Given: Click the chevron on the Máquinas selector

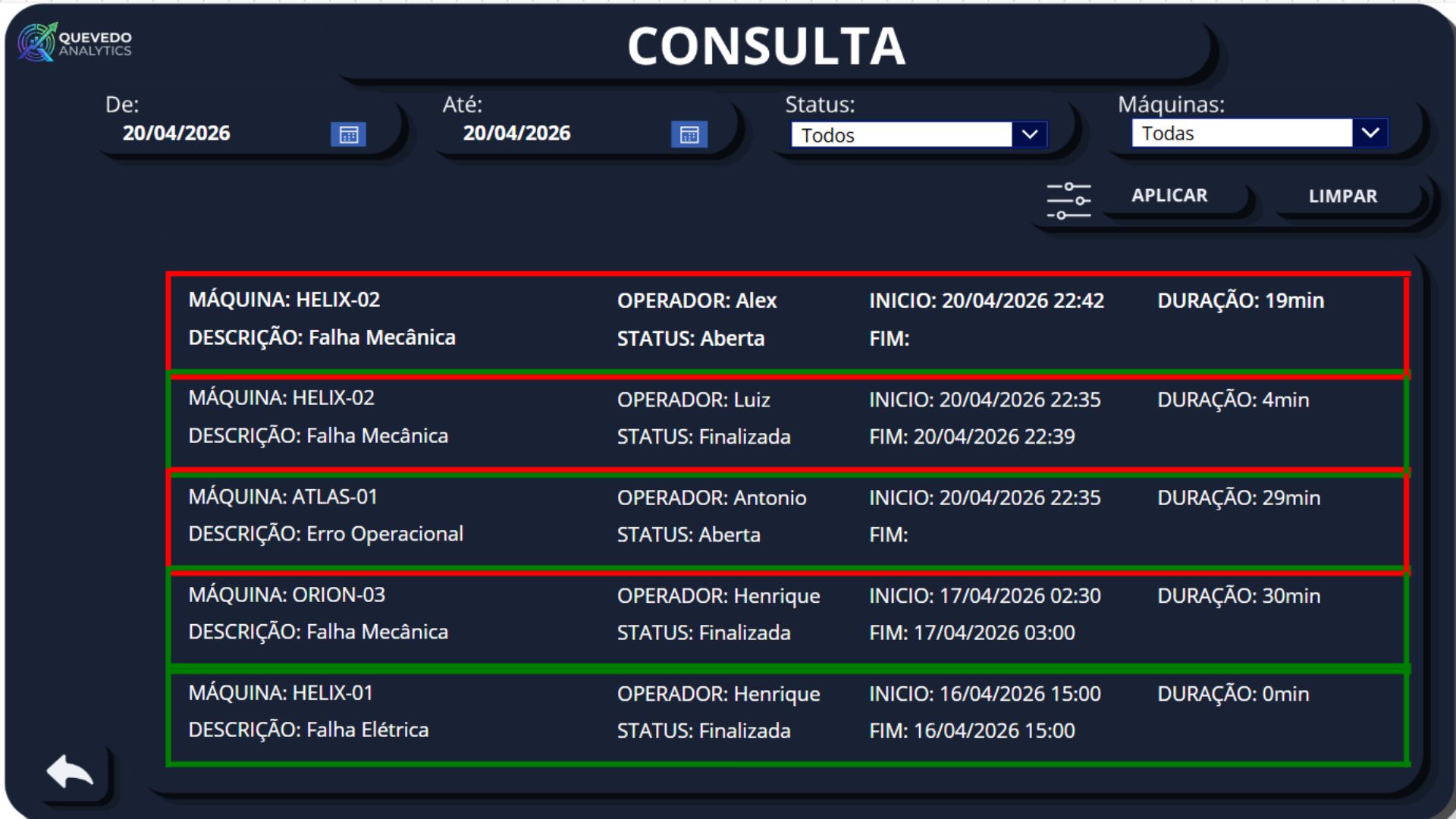Looking at the screenshot, I should [1371, 132].
